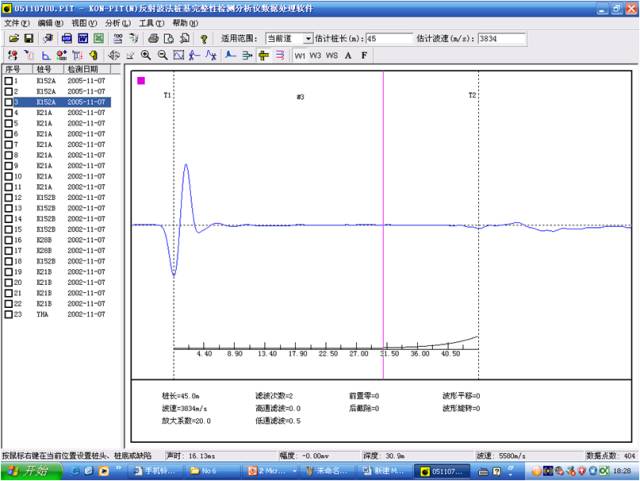Screen dimensions: 640x481
Task: Click the magenta square in the waveform chart
Action: click(x=141, y=81)
